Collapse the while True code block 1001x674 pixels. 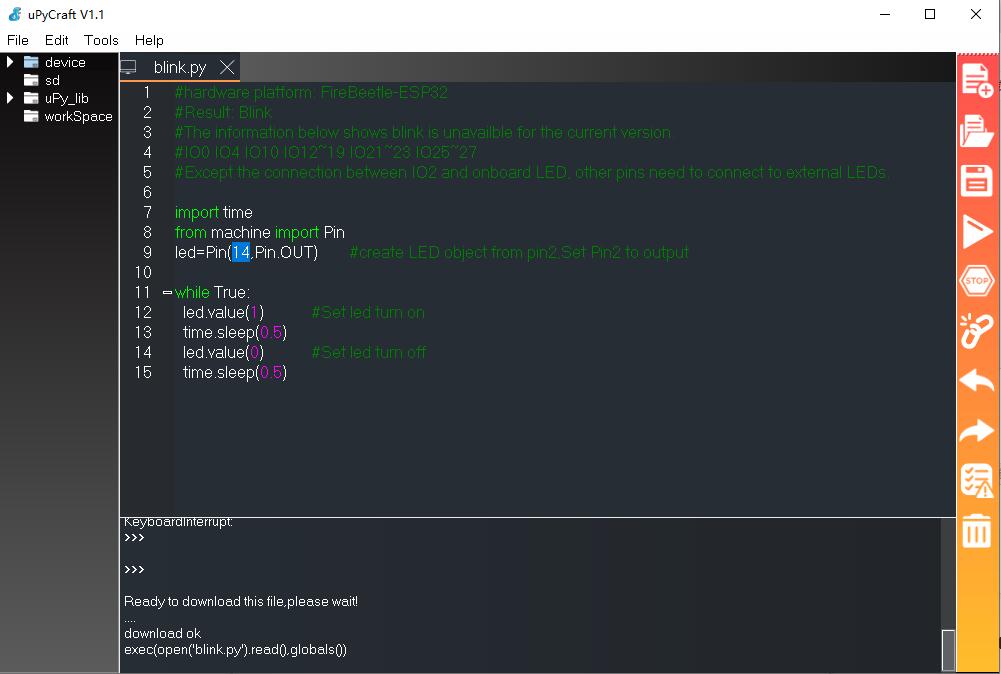(x=167, y=292)
